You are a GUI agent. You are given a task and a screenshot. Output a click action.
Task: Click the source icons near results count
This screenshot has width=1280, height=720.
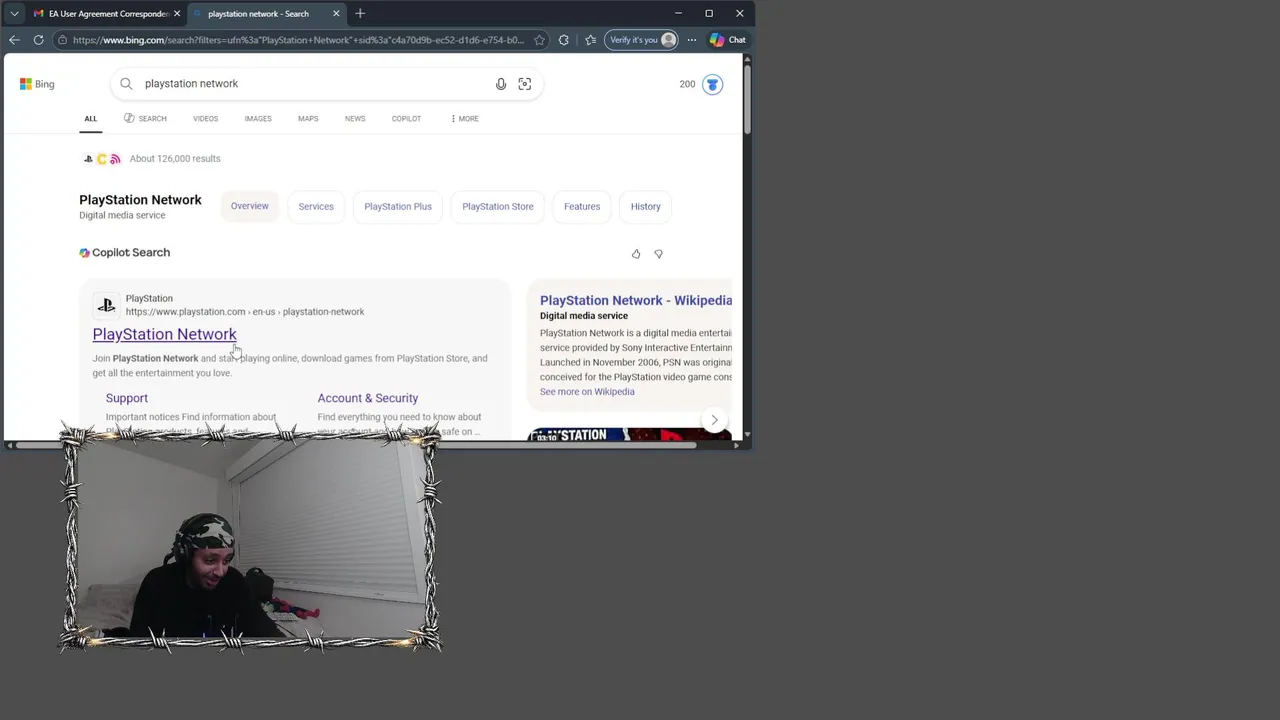point(102,159)
